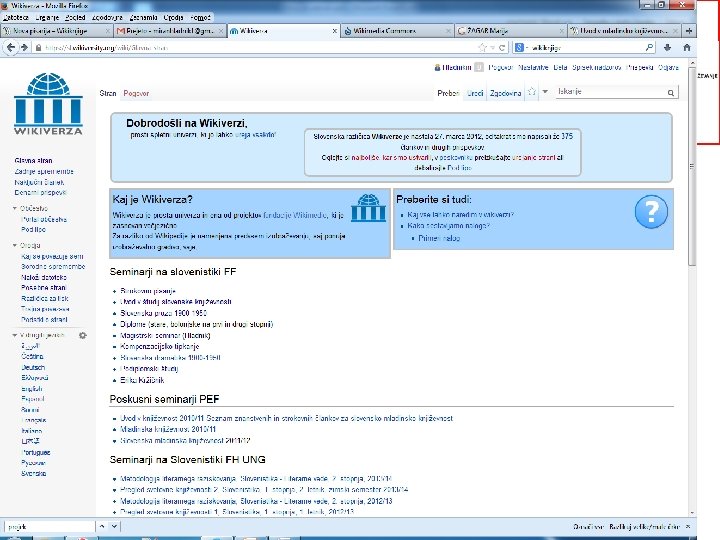The image size is (720, 540).
Task: Open the Pogled menu in the menu bar
Action: [x=75, y=17]
